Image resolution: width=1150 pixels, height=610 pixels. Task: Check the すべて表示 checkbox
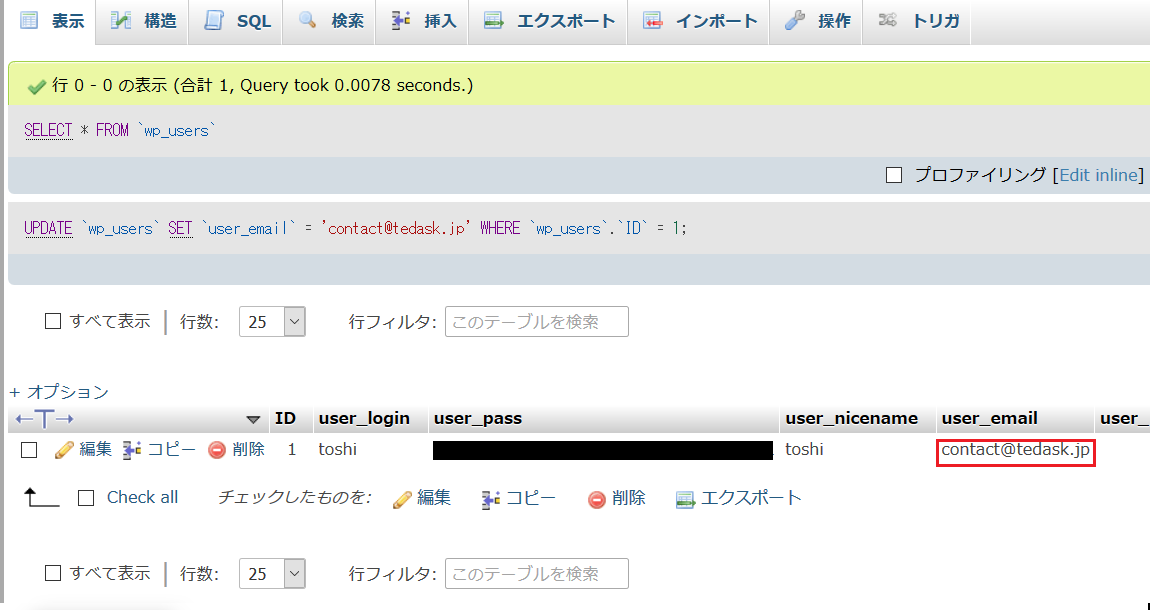52,321
